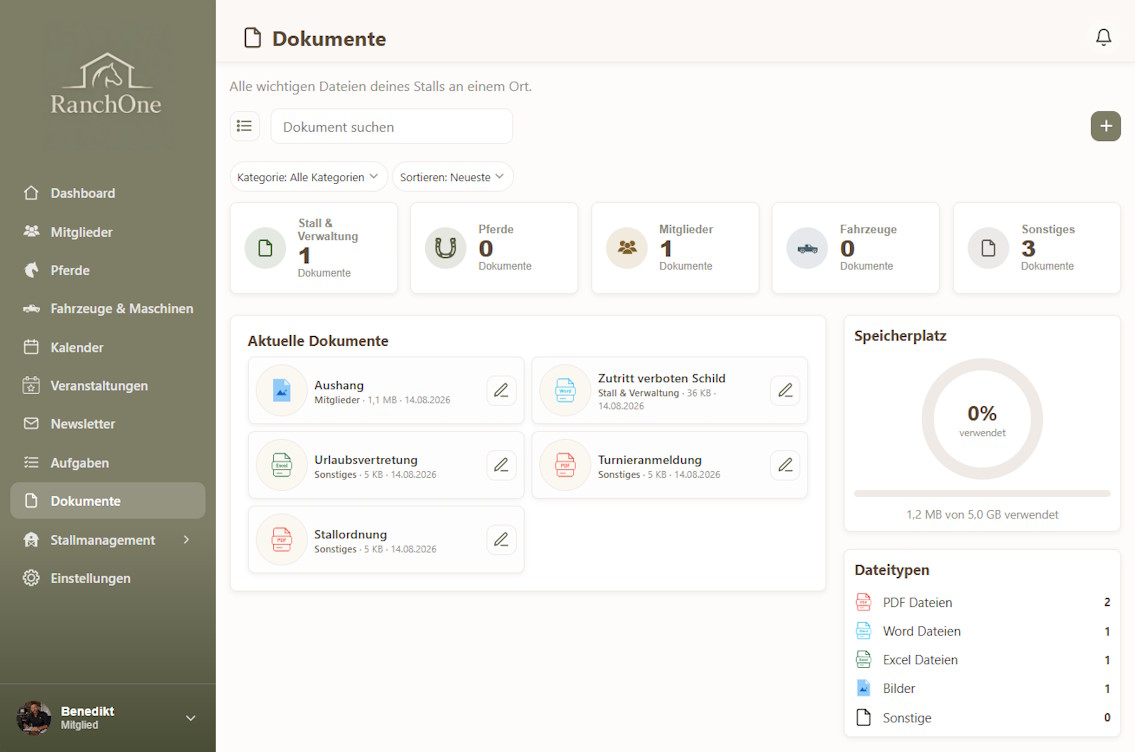Open the Newsletter page
Viewport: 1135px width, 752px height.
point(108,424)
